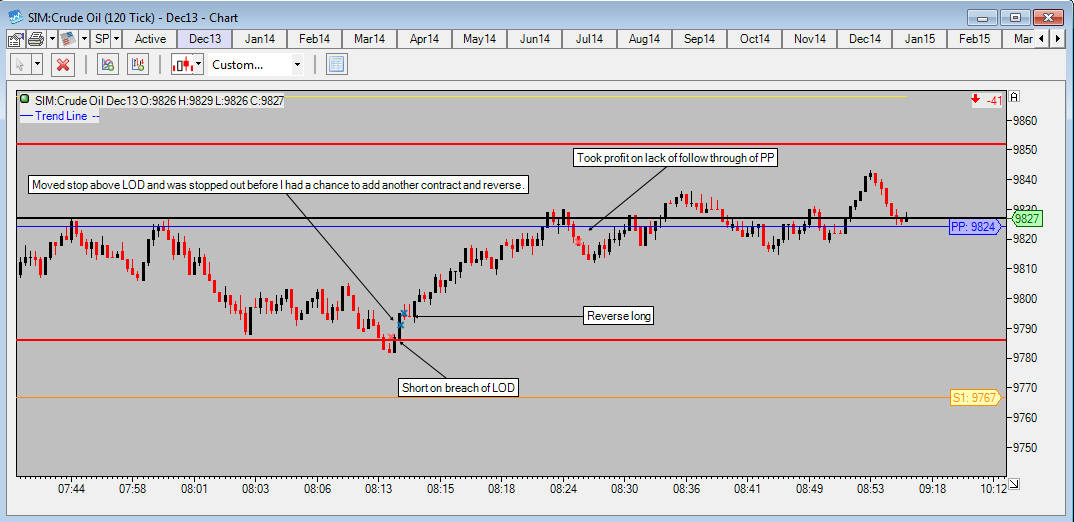Click the 07:44 time axis label
This screenshot has width=1074, height=522.
71,488
